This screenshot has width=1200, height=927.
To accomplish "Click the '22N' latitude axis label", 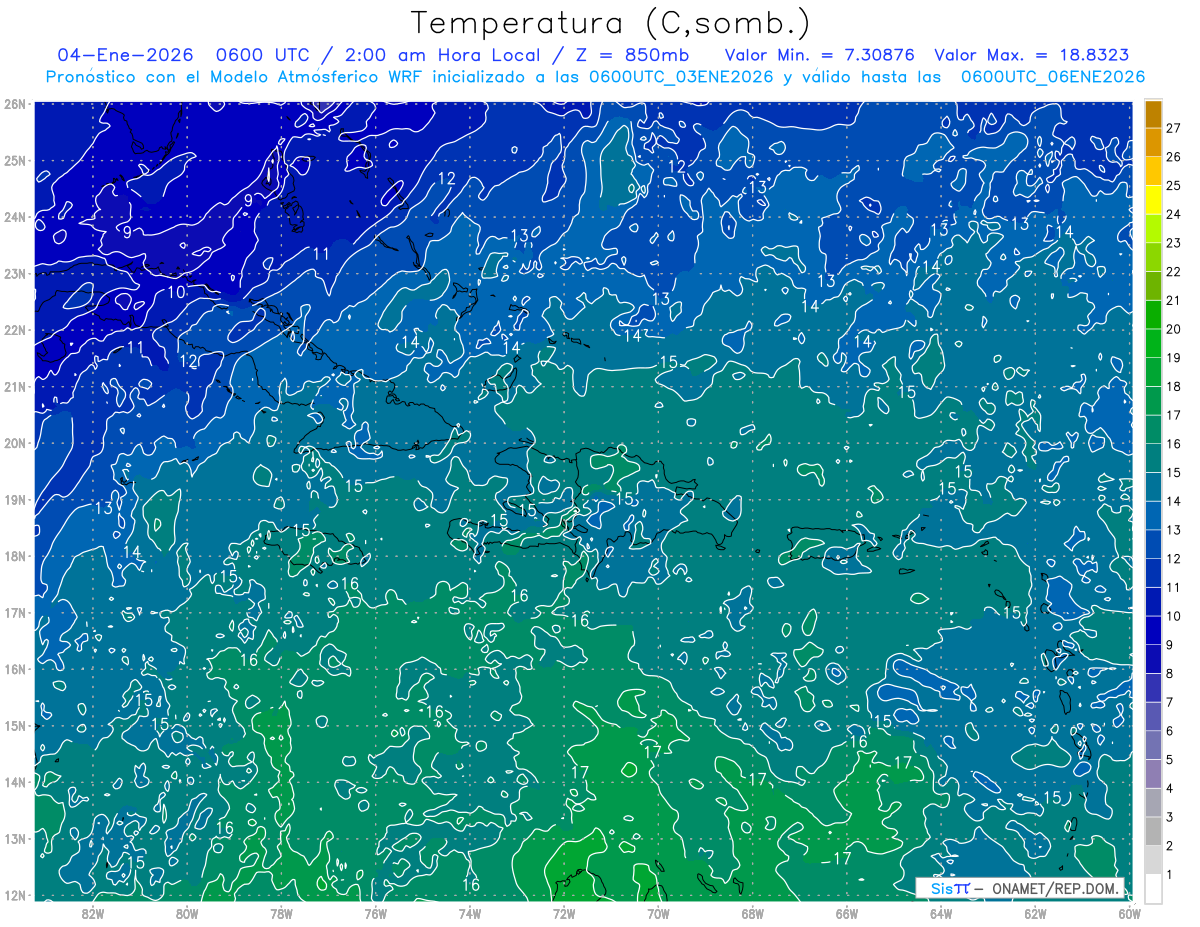I will tap(14, 330).
